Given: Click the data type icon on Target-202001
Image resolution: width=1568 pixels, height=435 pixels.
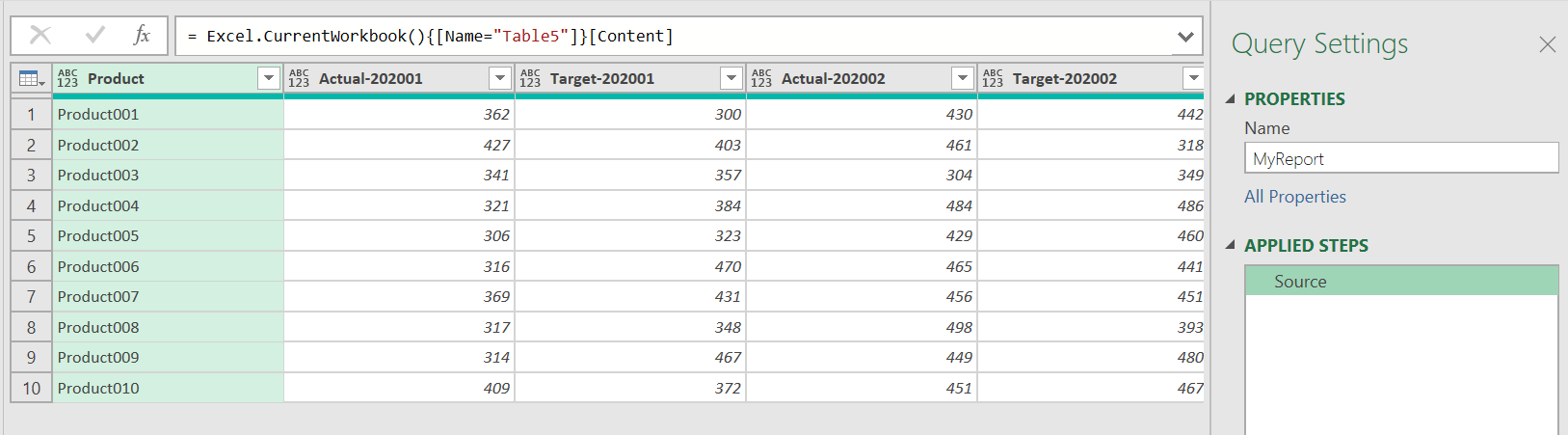Looking at the screenshot, I should pyautogui.click(x=530, y=78).
